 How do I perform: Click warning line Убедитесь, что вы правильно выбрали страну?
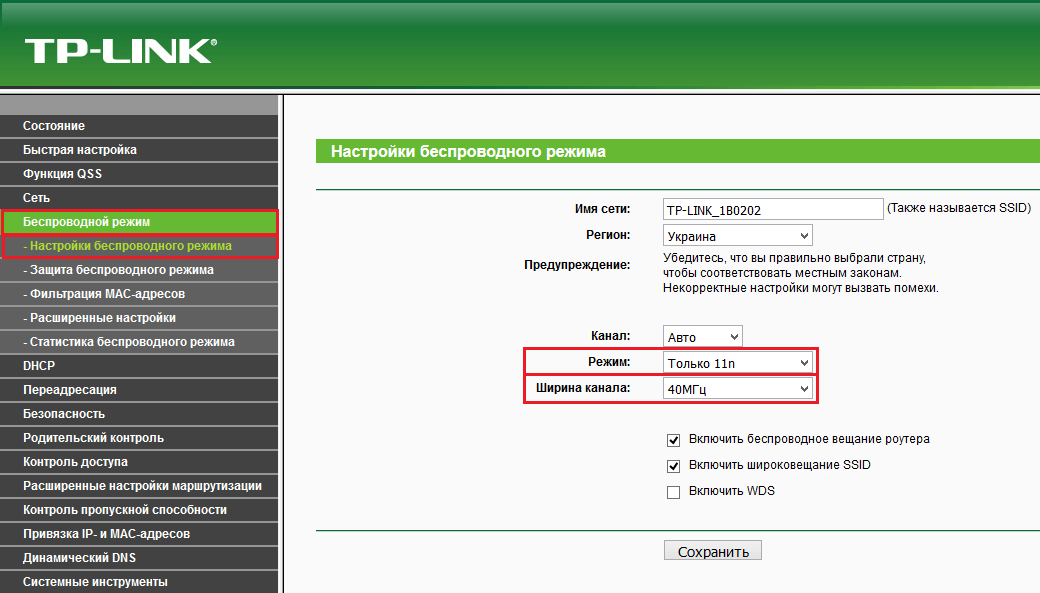point(795,257)
